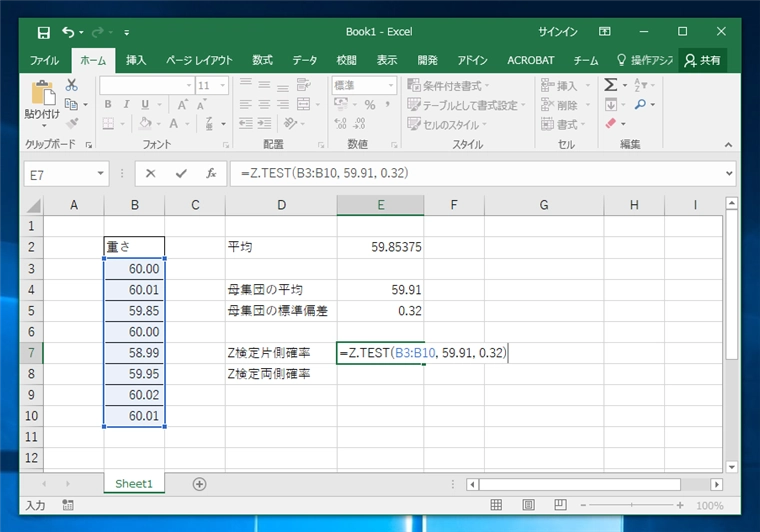760x532 pixels.
Task: Click the Font Color A icon
Action: pos(174,124)
